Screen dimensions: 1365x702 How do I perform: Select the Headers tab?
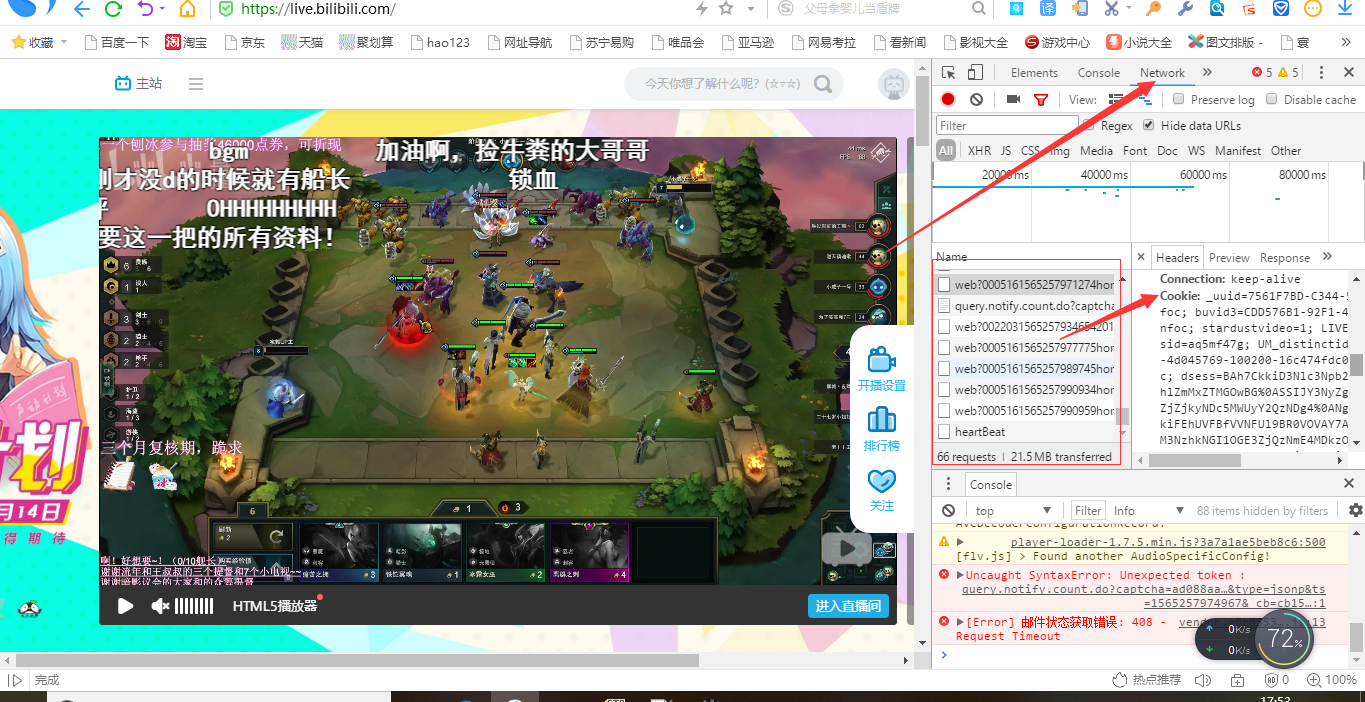pos(1177,257)
